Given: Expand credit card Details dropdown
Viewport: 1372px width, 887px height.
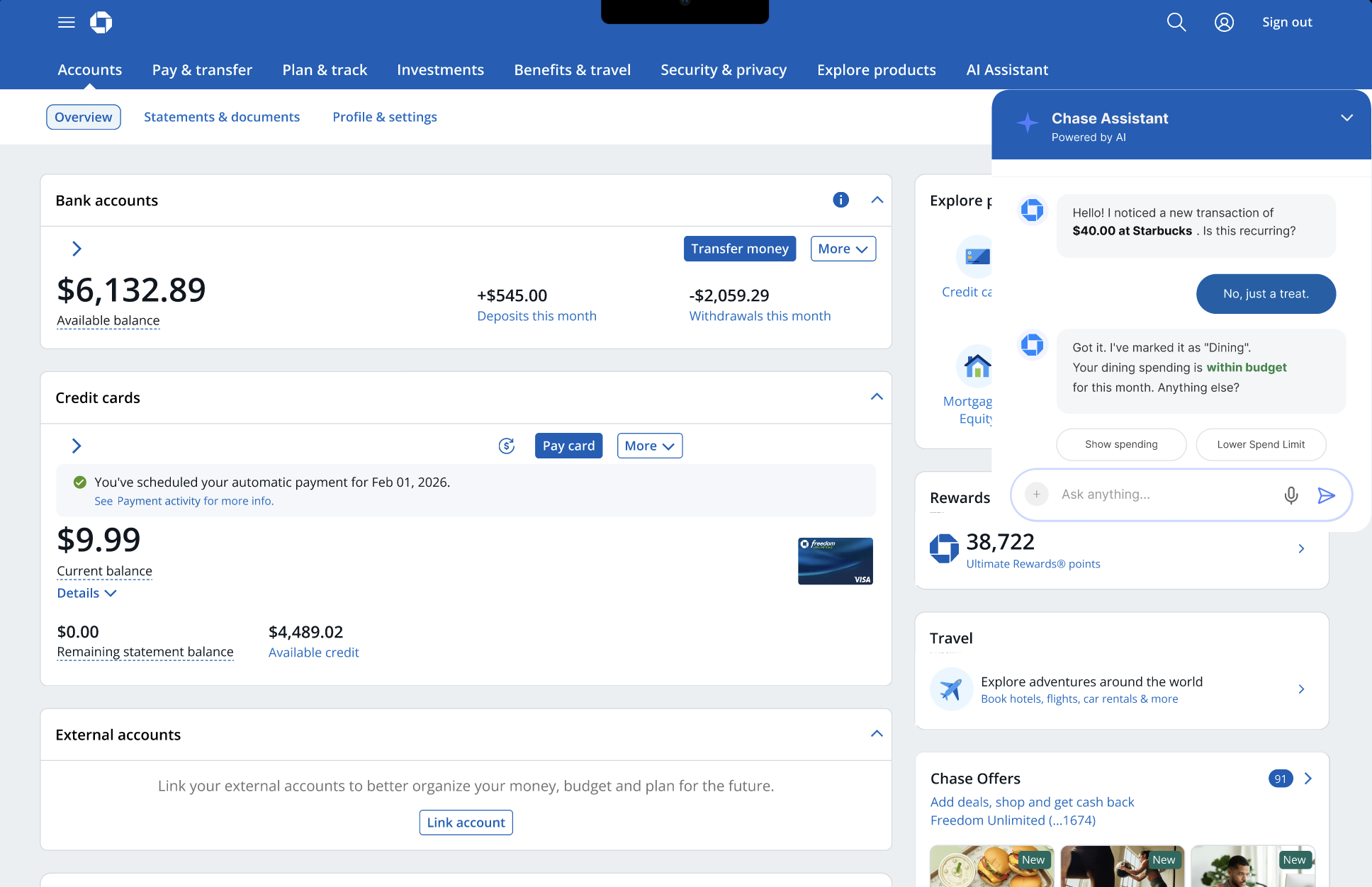Looking at the screenshot, I should (x=86, y=593).
